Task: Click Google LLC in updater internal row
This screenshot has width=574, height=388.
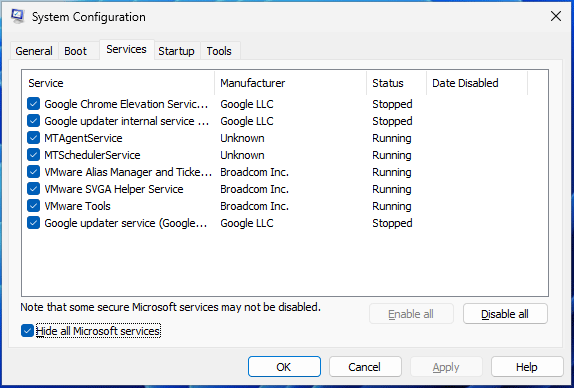Action: point(247,121)
